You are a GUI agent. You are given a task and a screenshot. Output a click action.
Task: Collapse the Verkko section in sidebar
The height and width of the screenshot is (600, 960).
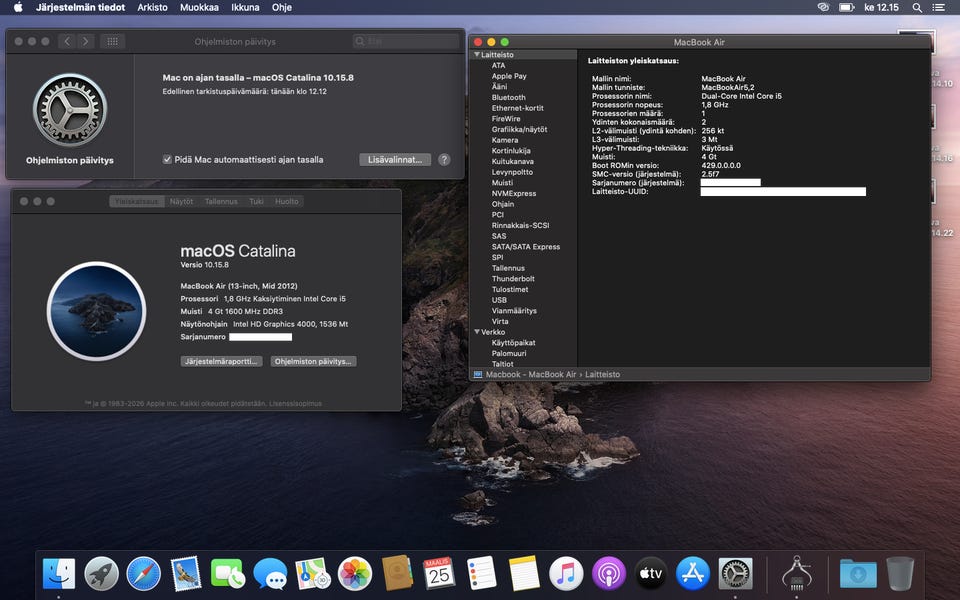(477, 332)
